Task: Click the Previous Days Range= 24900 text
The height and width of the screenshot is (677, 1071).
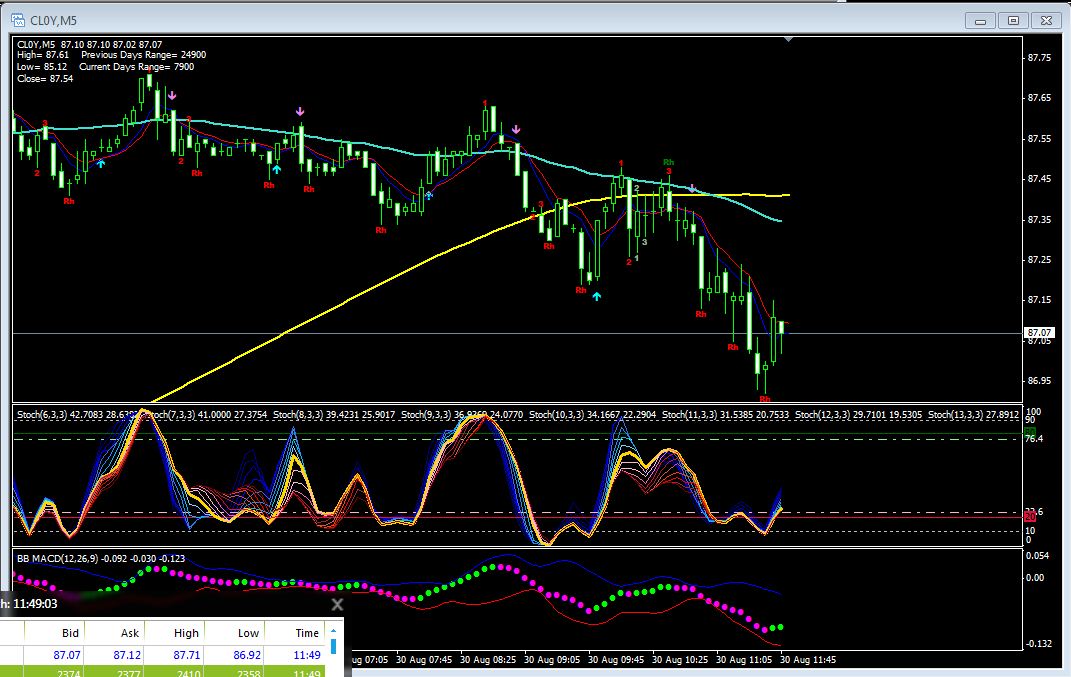Action: point(143,55)
